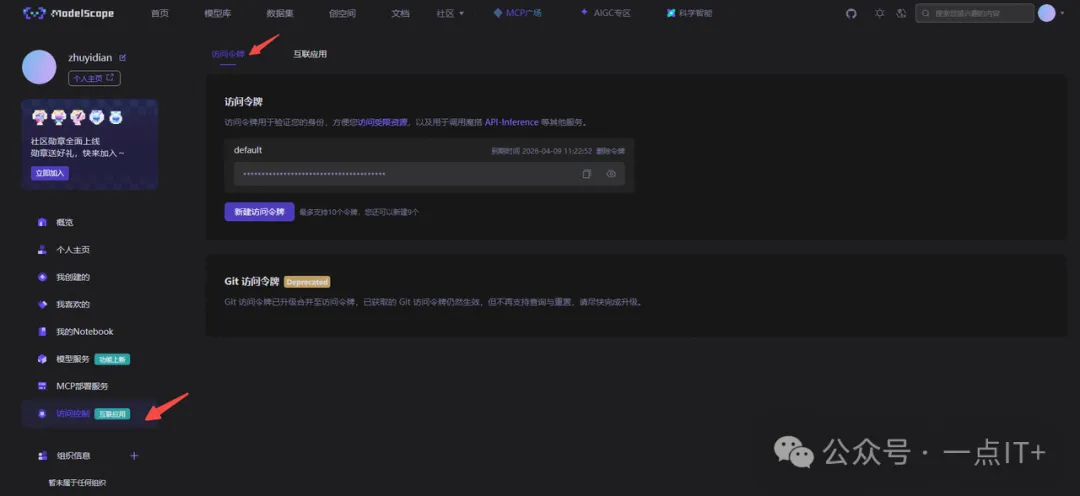Screen dimensions: 1080x496
Task: Select 我喜欢的 in the sidebar
Action: (x=73, y=304)
